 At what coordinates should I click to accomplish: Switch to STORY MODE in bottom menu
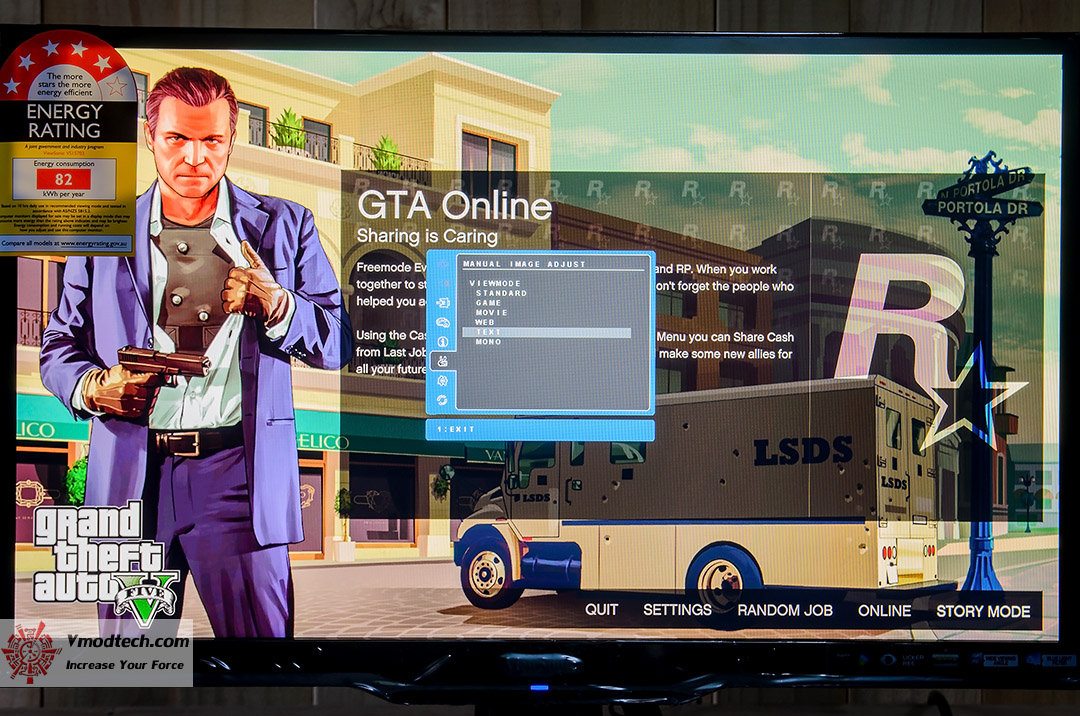(x=983, y=611)
